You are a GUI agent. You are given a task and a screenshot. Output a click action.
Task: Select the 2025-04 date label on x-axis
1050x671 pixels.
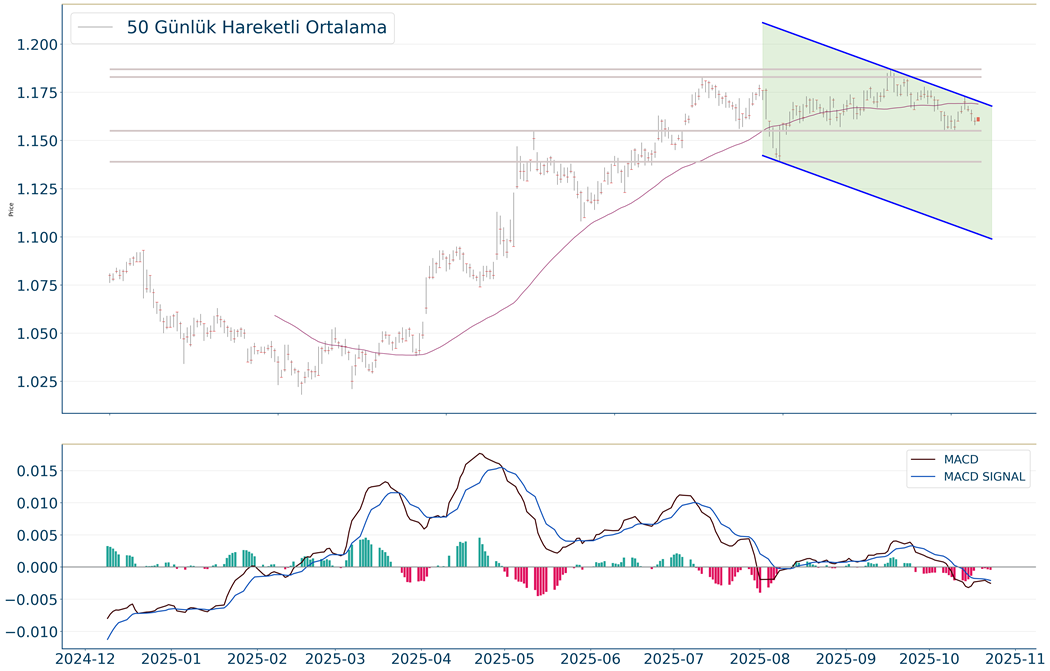pos(422,658)
